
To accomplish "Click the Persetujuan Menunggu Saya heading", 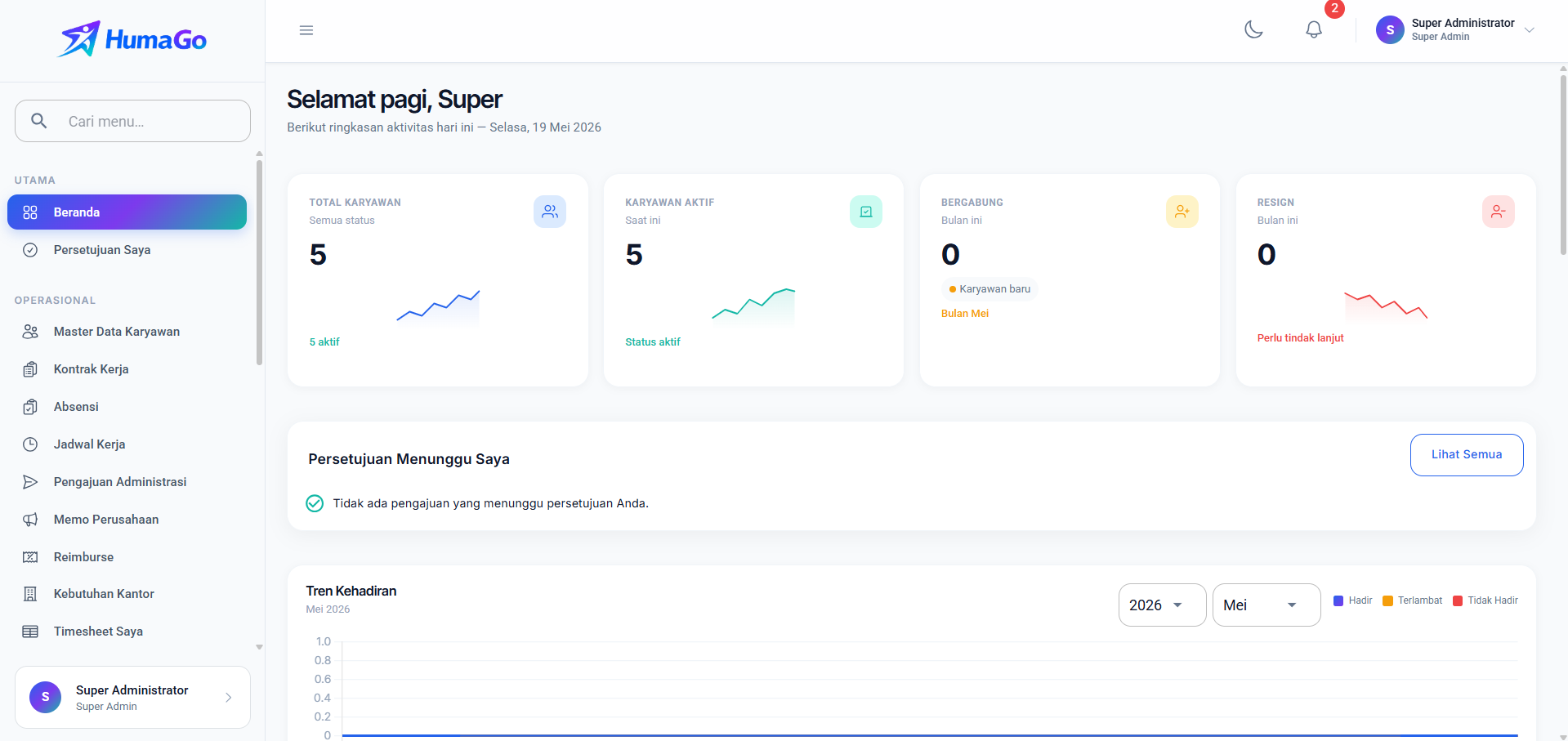I will coord(409,459).
